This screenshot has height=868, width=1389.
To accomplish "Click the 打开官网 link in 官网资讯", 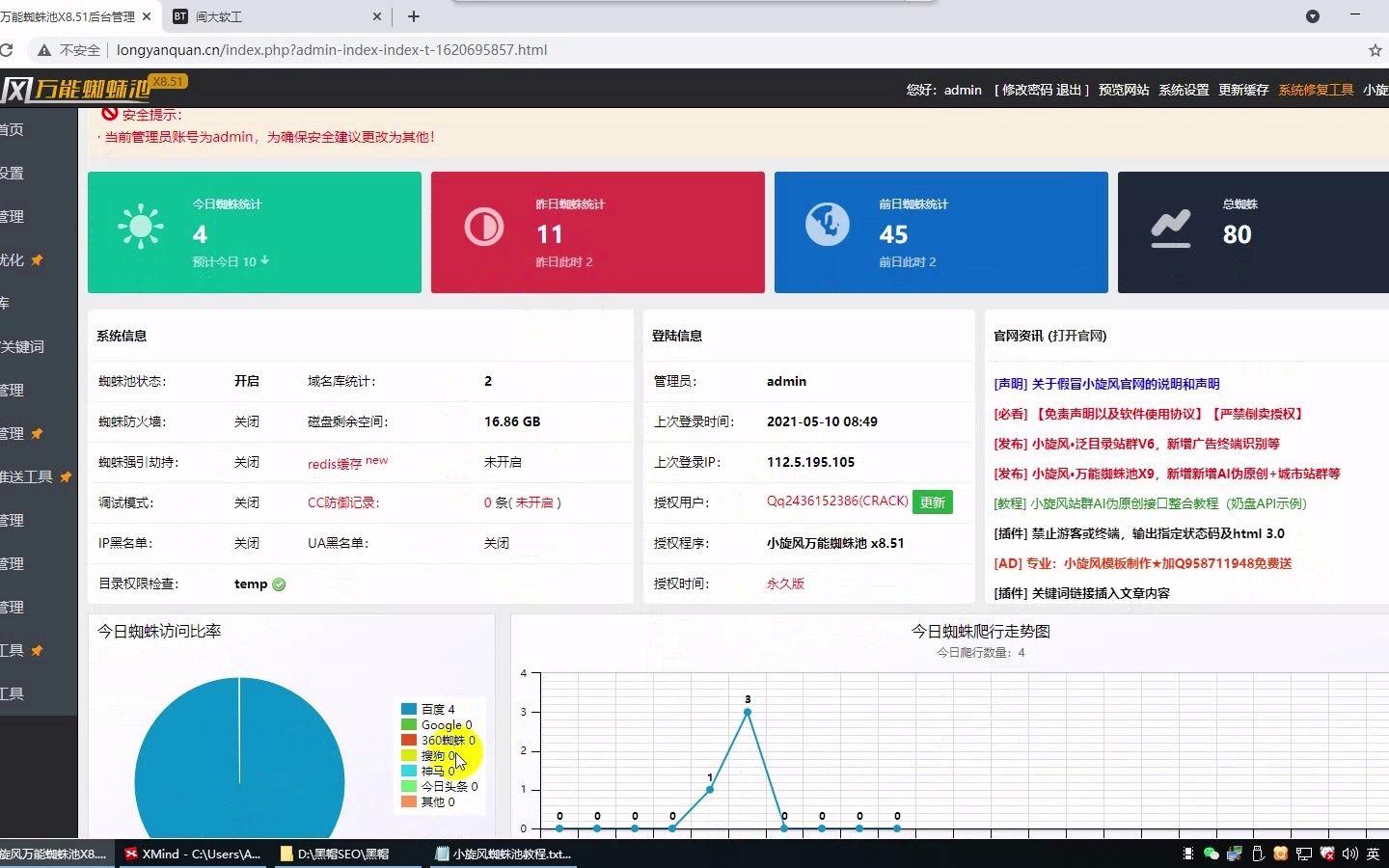I will [x=1077, y=336].
